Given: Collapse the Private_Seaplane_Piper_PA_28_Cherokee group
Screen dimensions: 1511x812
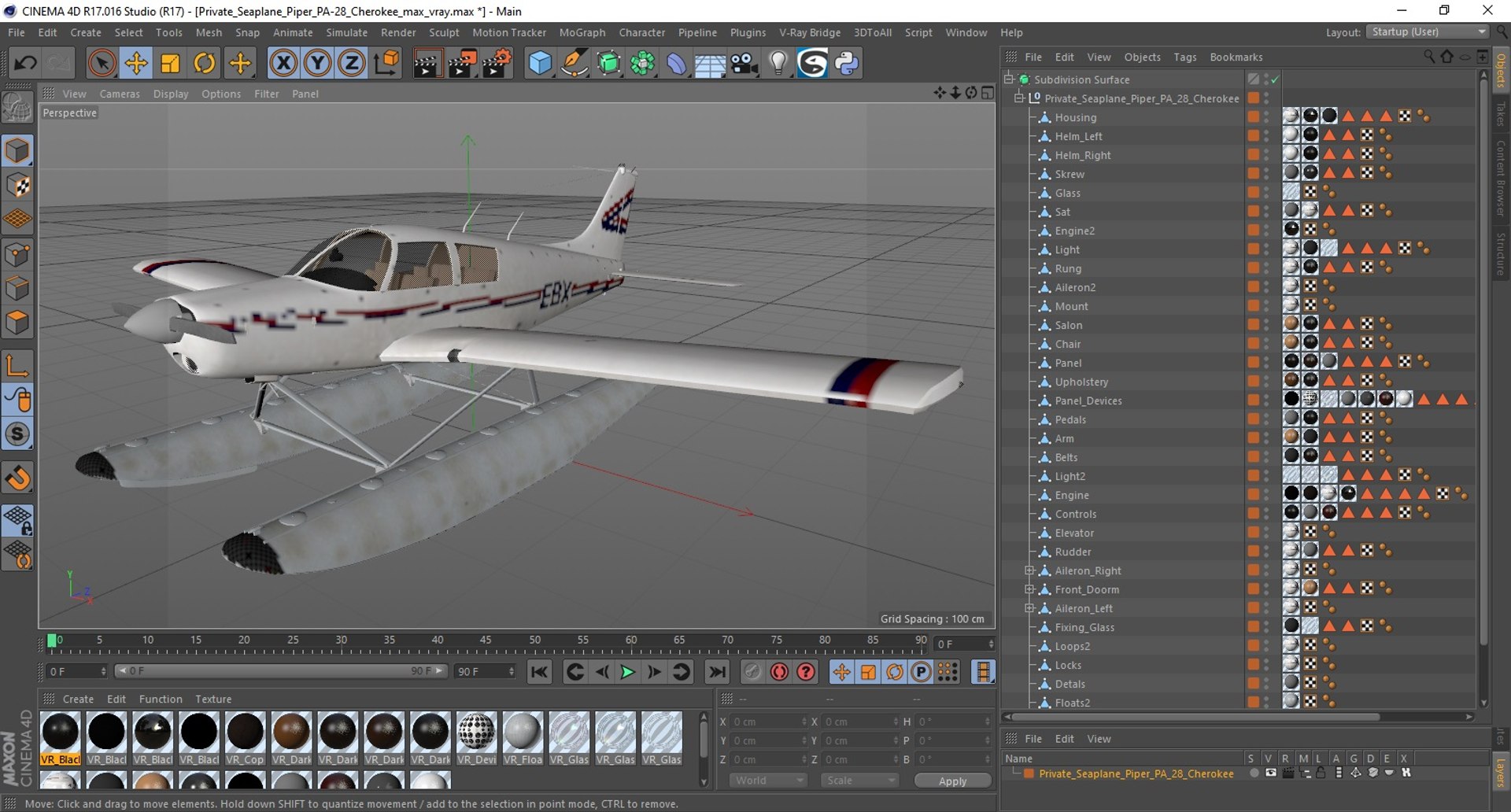Looking at the screenshot, I should (1019, 98).
